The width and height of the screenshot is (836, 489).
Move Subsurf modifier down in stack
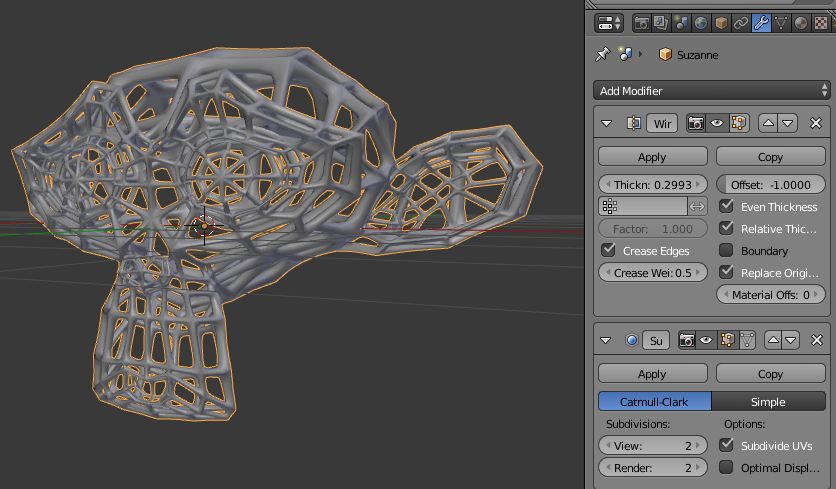click(791, 340)
